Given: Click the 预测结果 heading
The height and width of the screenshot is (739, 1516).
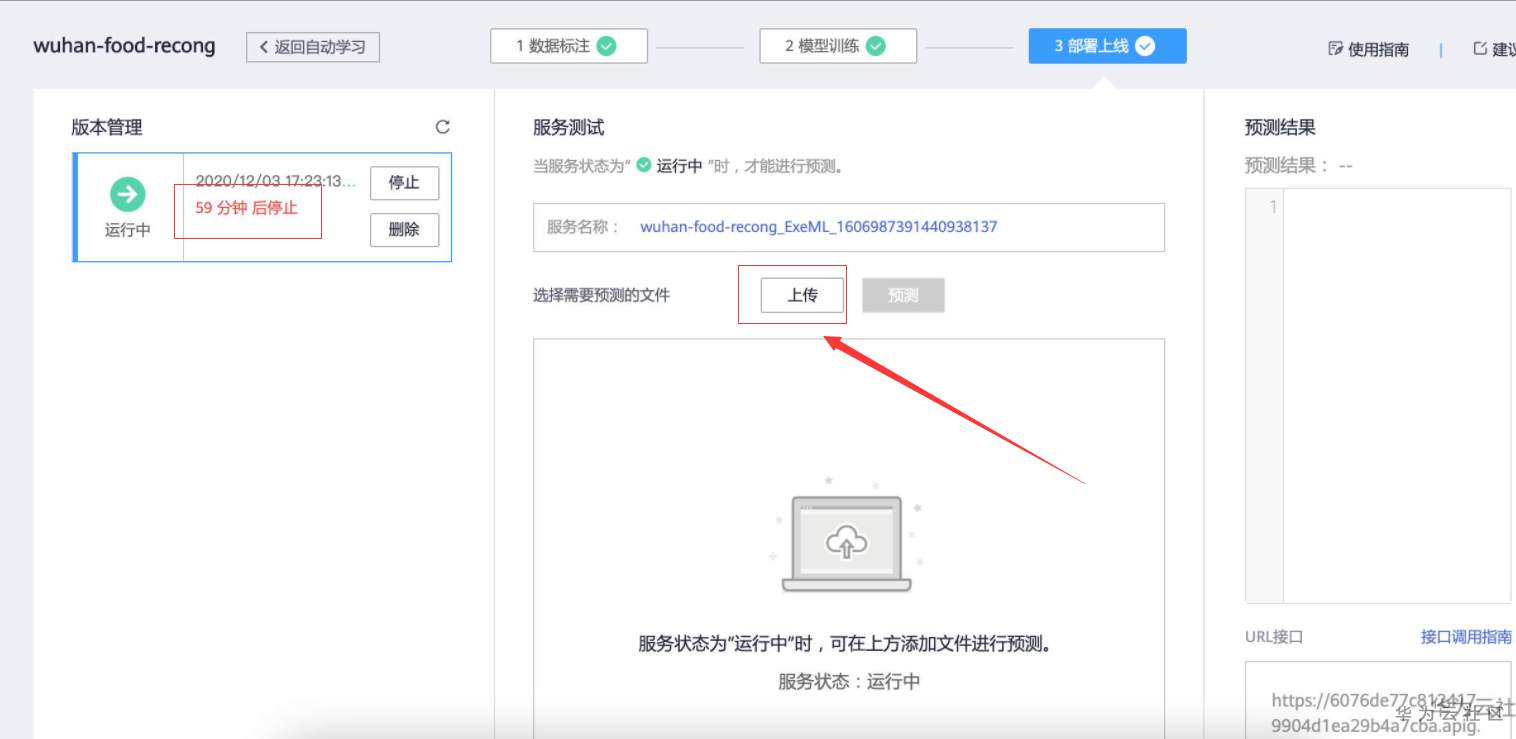Looking at the screenshot, I should pyautogui.click(x=1280, y=127).
